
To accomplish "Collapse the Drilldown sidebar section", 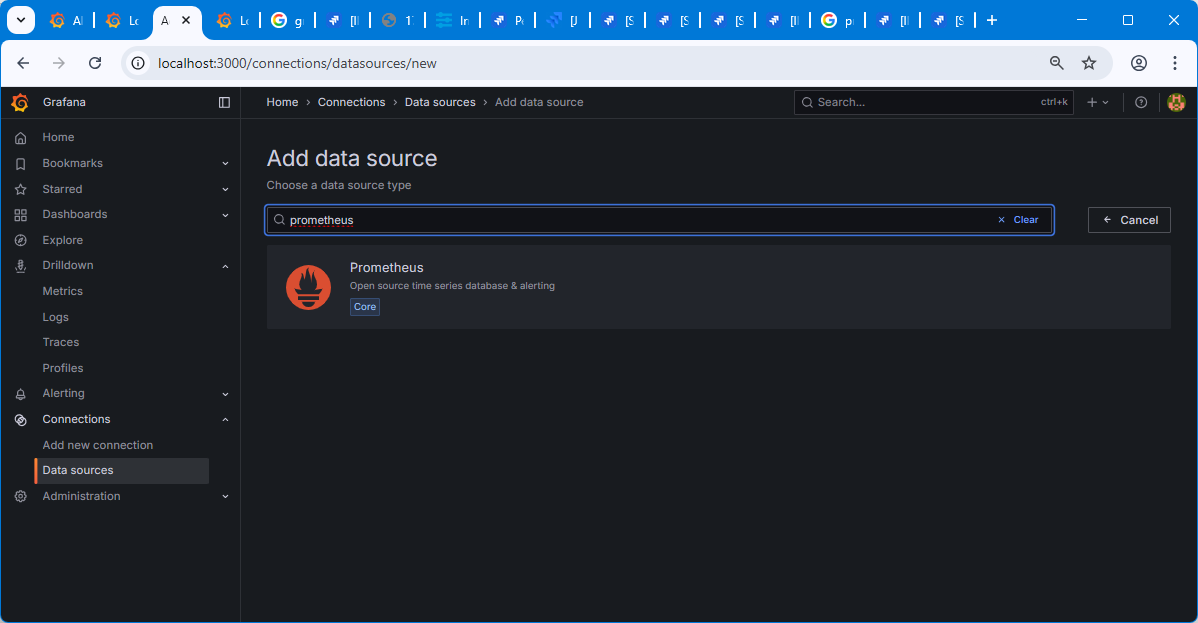I will [225, 266].
